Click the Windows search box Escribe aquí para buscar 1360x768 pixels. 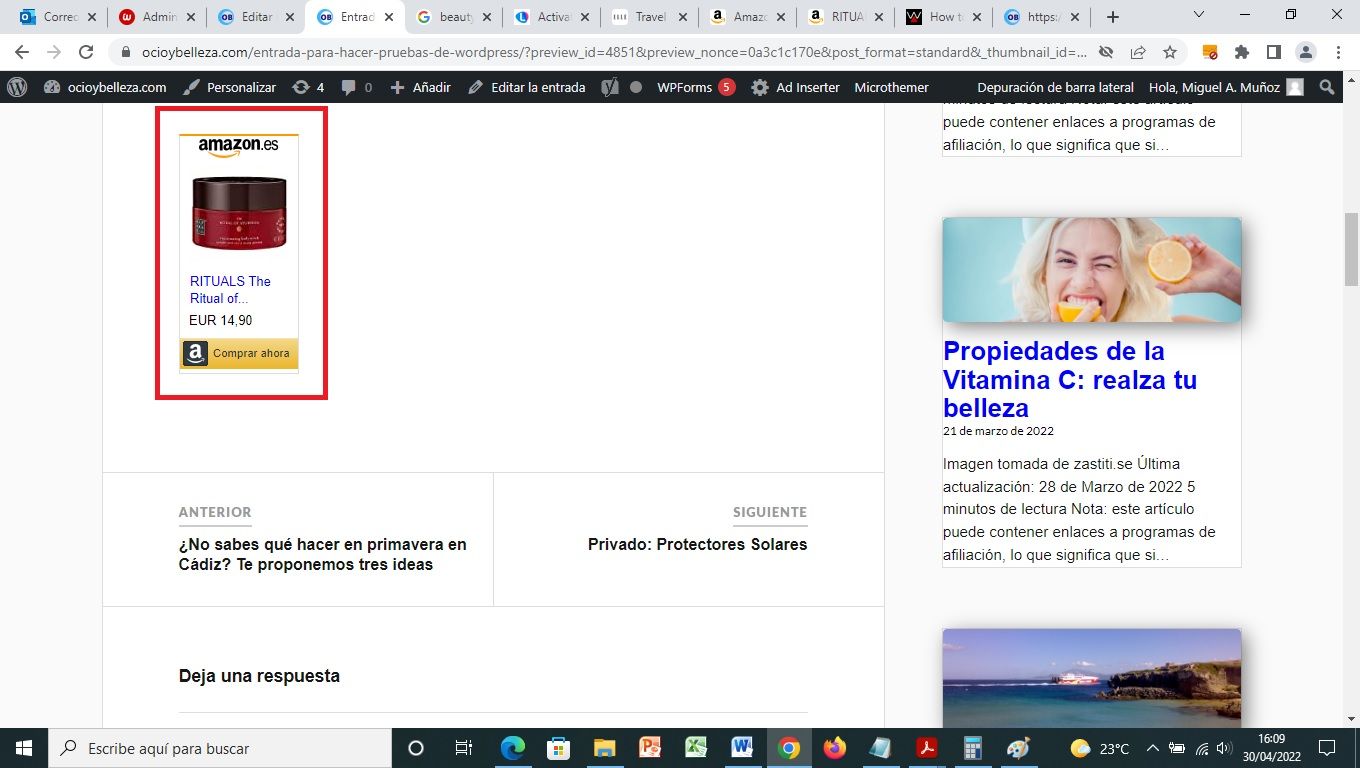(219, 748)
